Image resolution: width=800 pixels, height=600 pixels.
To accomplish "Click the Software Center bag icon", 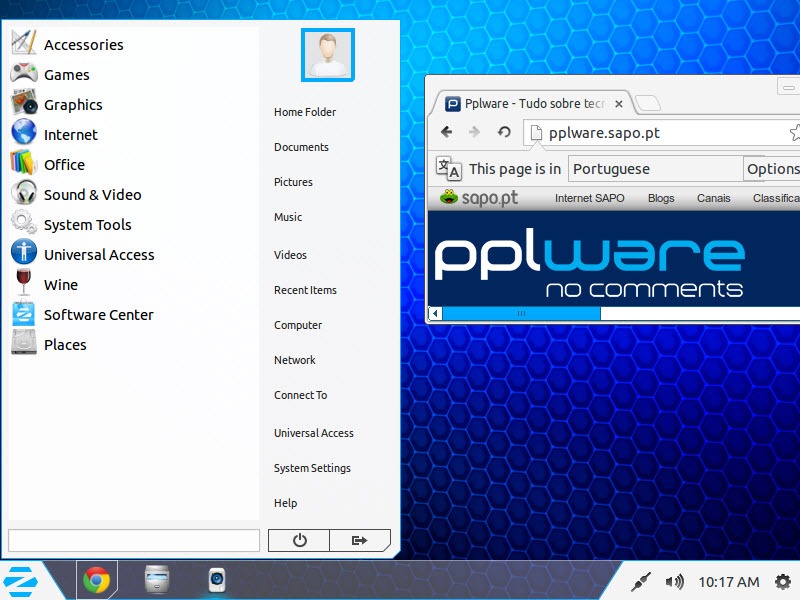I will (x=23, y=313).
